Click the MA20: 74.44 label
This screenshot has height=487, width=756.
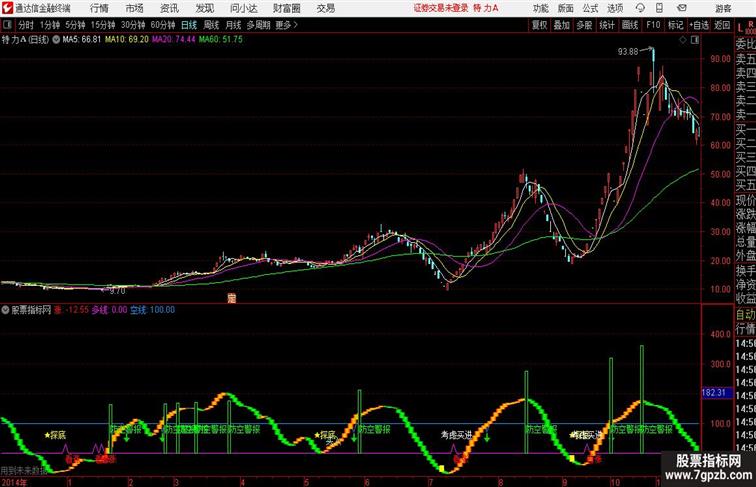(174, 40)
